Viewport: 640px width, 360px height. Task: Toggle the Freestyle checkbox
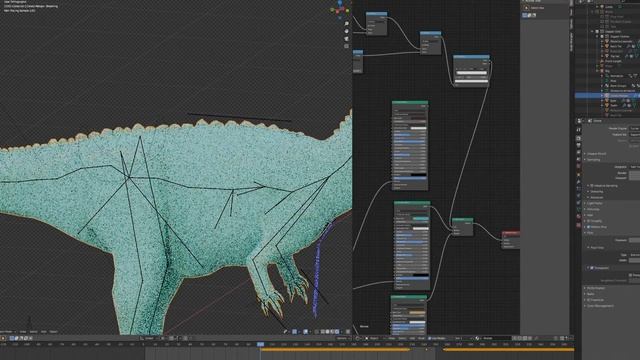click(x=589, y=300)
